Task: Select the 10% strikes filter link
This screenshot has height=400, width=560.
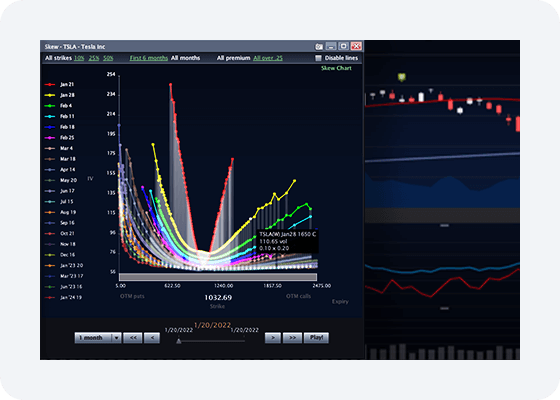Action: coord(79,58)
